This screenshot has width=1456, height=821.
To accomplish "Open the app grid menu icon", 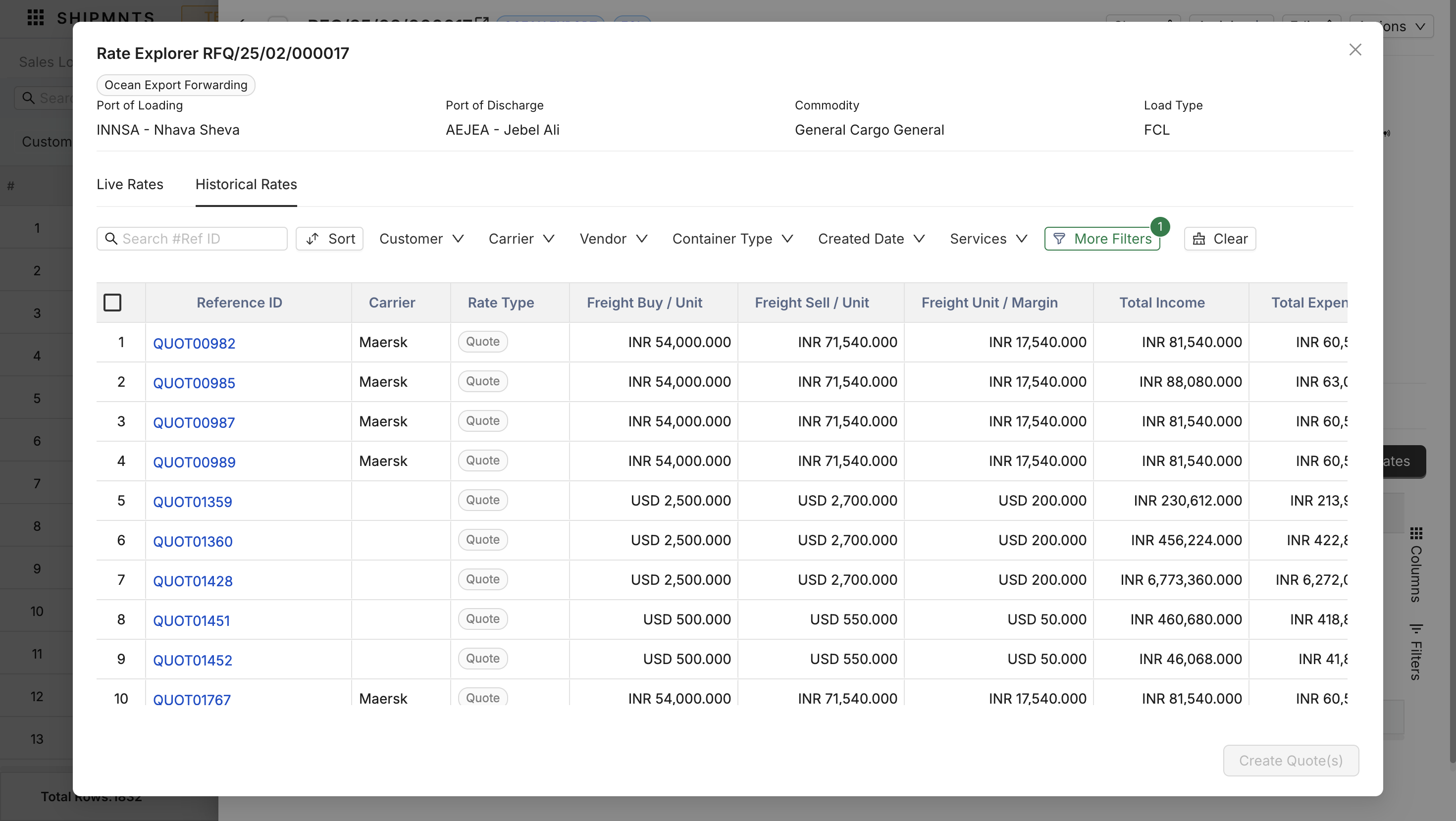I will click(36, 17).
